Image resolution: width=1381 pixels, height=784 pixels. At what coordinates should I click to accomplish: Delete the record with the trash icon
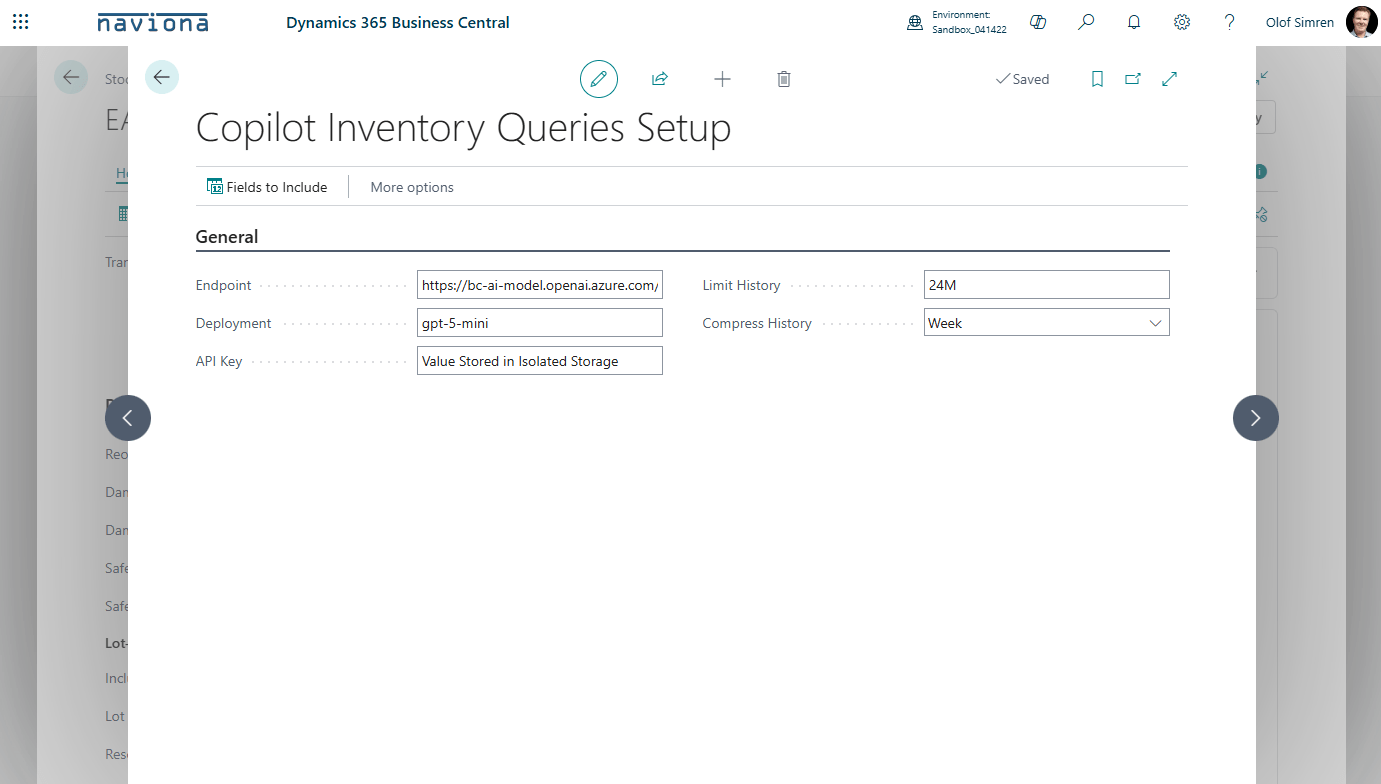(784, 79)
